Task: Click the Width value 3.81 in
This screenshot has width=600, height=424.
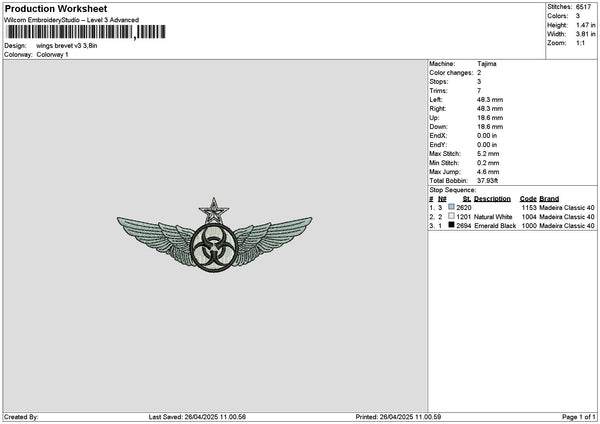Action: tap(585, 34)
